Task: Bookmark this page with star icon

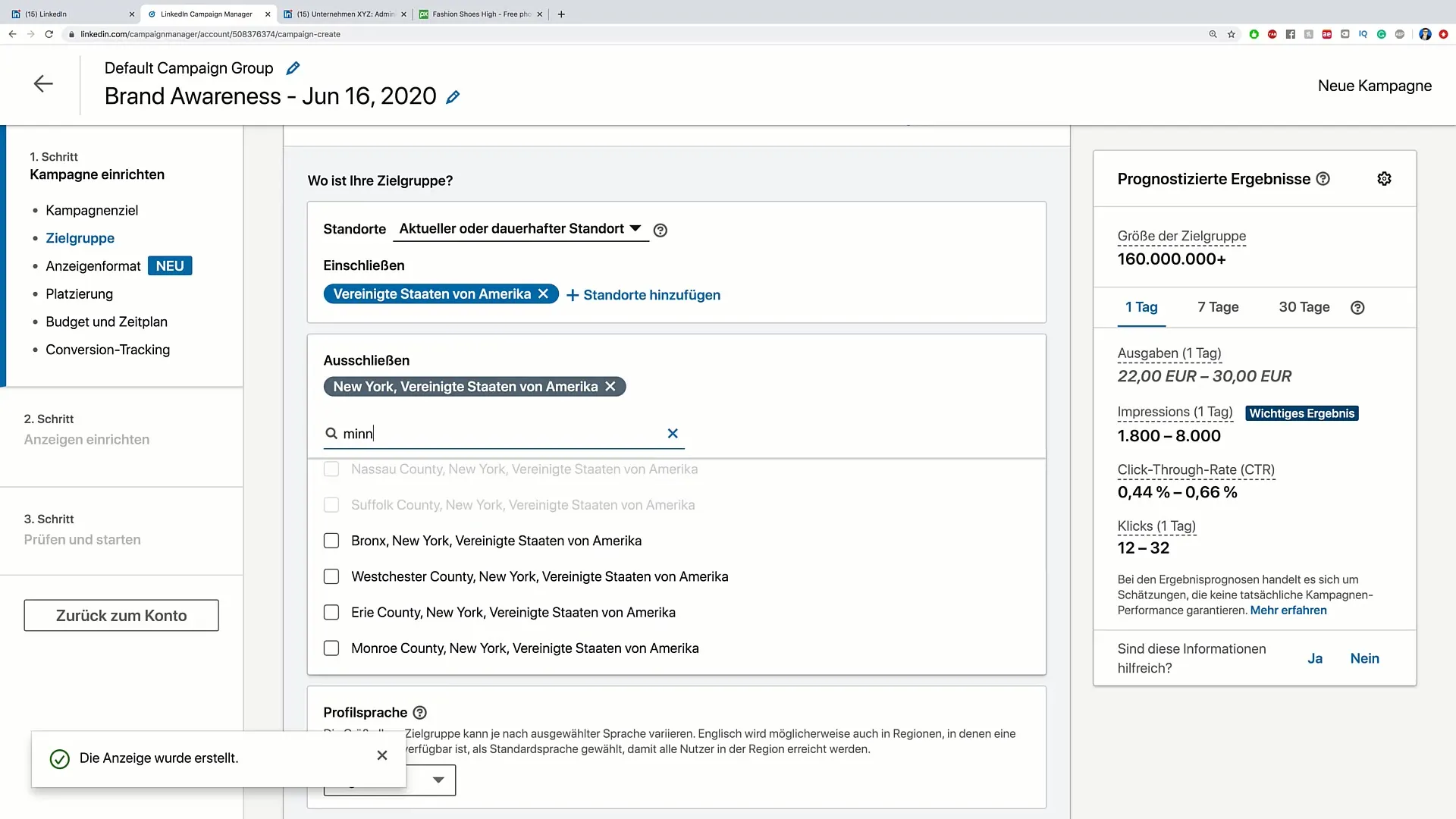Action: click(1232, 34)
